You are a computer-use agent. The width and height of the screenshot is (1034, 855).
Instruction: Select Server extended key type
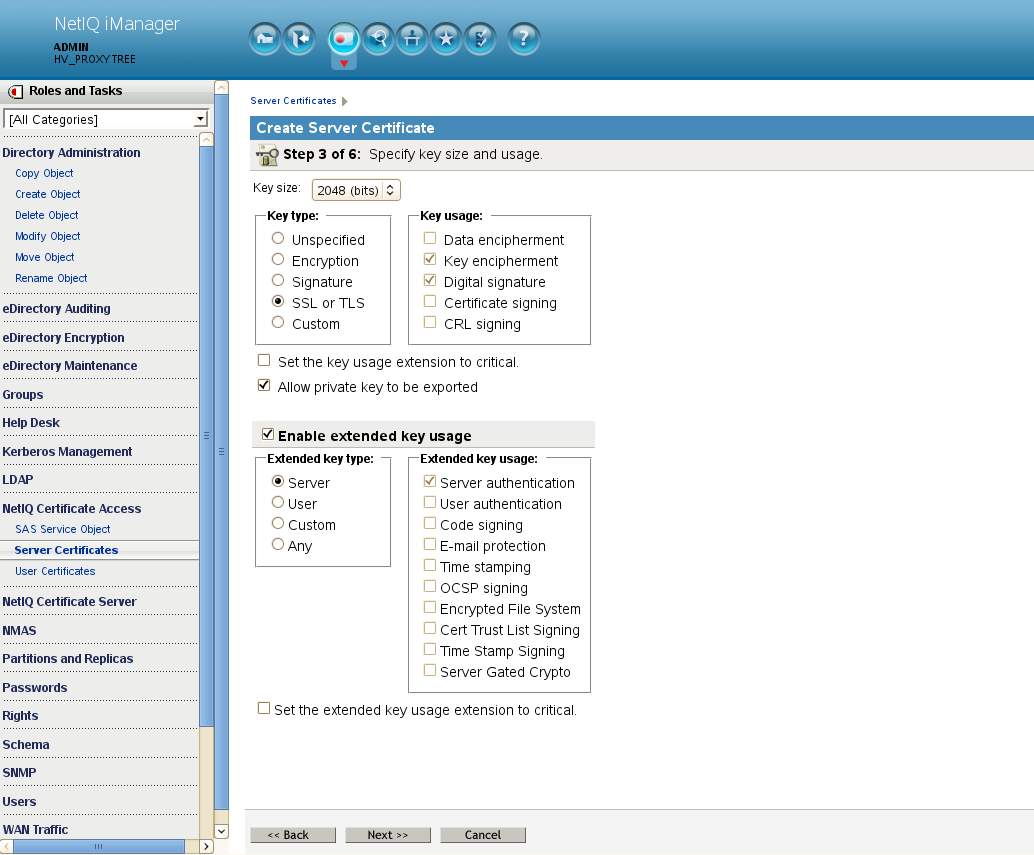click(x=278, y=481)
